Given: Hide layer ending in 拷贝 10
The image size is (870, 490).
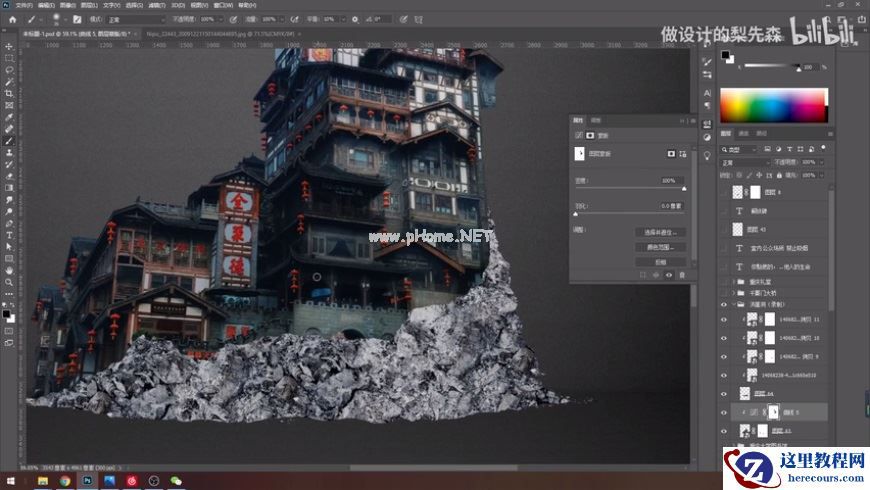Looking at the screenshot, I should [724, 338].
